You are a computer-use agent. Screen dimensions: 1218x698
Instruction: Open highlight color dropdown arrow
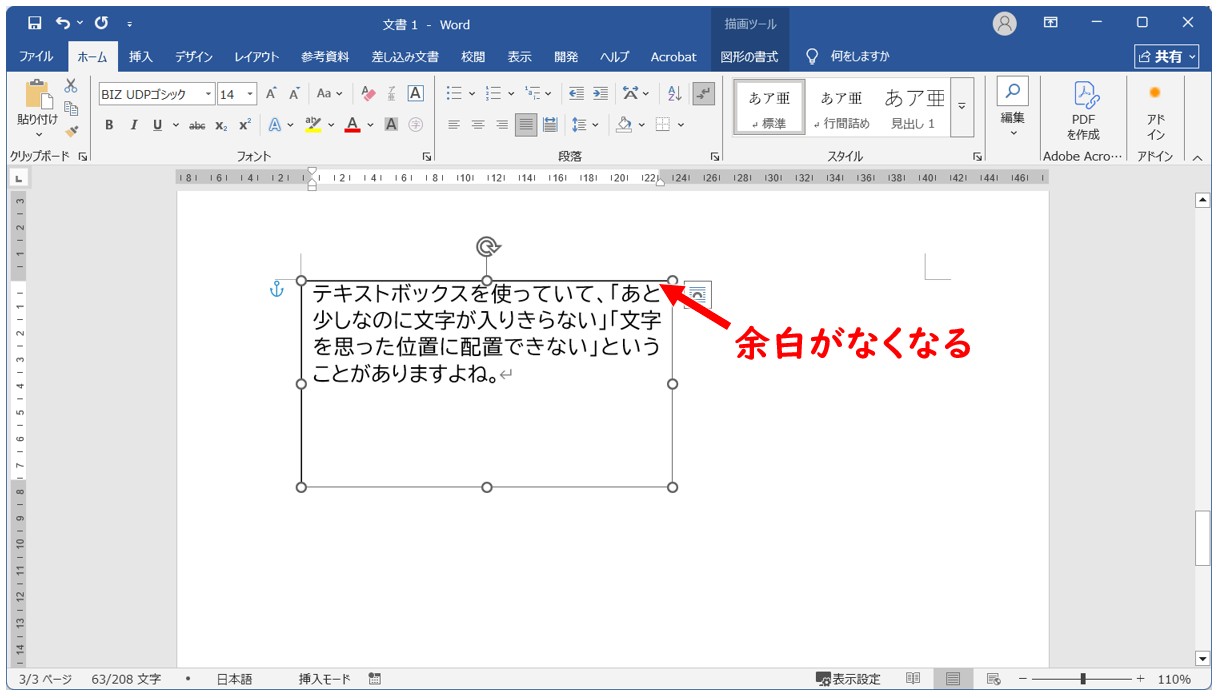(x=331, y=125)
